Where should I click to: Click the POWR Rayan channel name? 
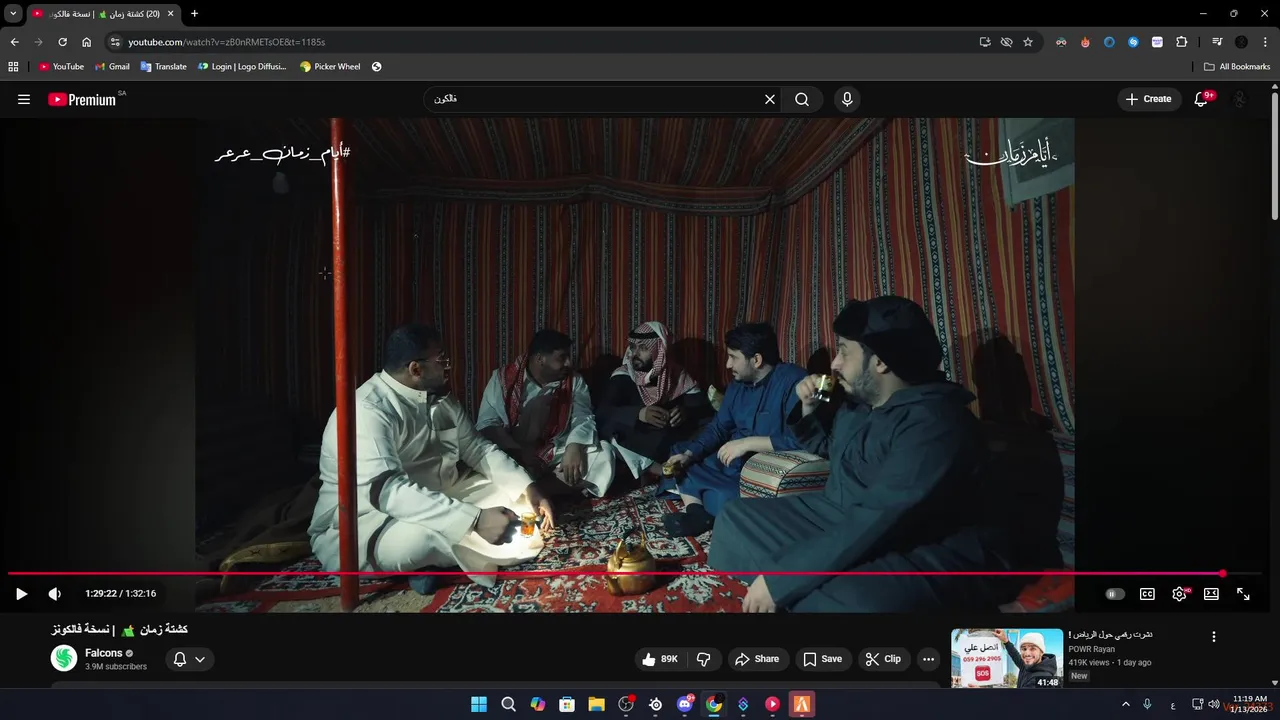point(1091,649)
